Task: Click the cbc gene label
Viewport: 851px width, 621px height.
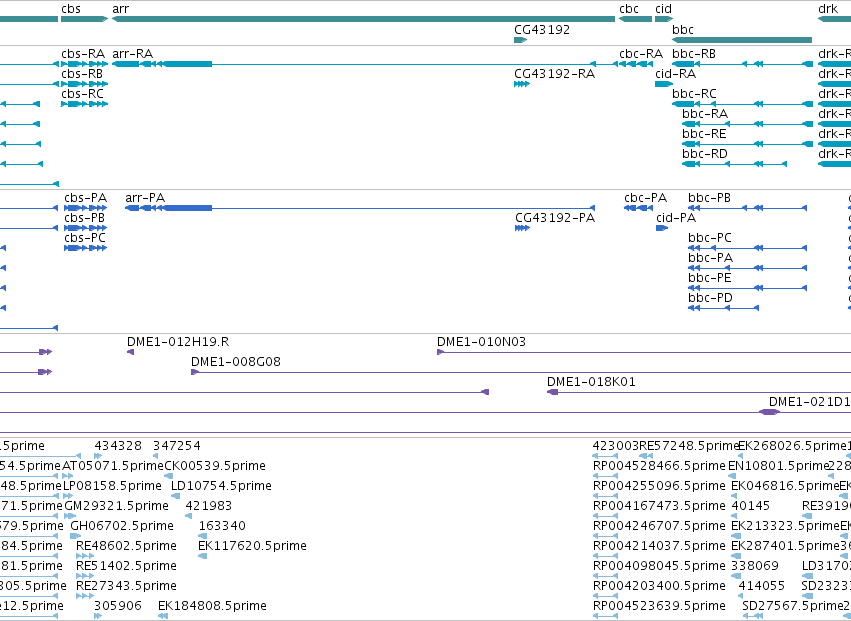Action: tap(628, 9)
